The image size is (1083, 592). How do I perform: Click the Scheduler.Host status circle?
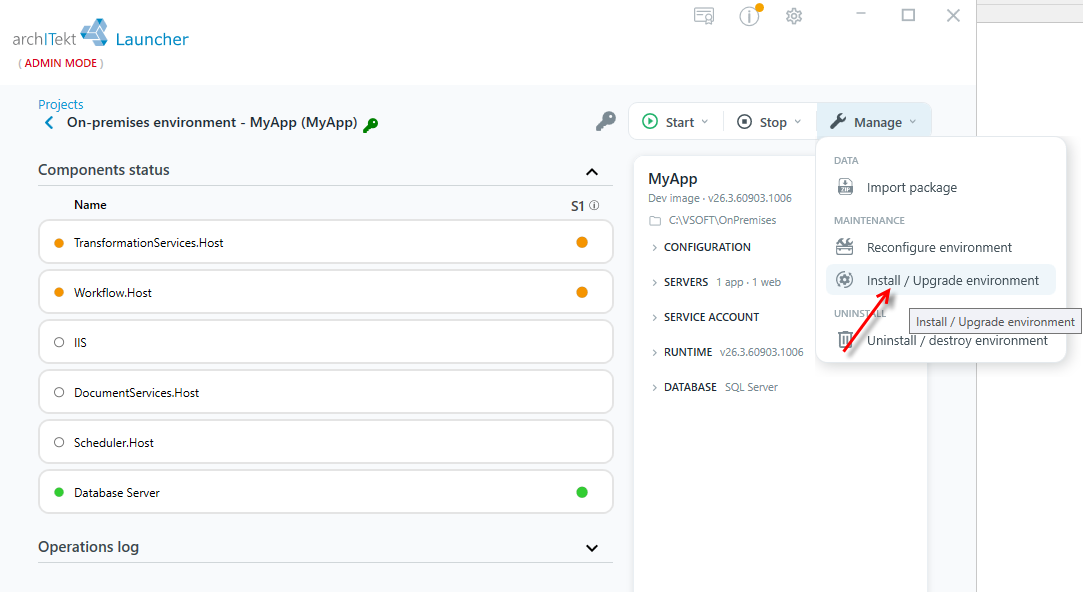tap(59, 442)
